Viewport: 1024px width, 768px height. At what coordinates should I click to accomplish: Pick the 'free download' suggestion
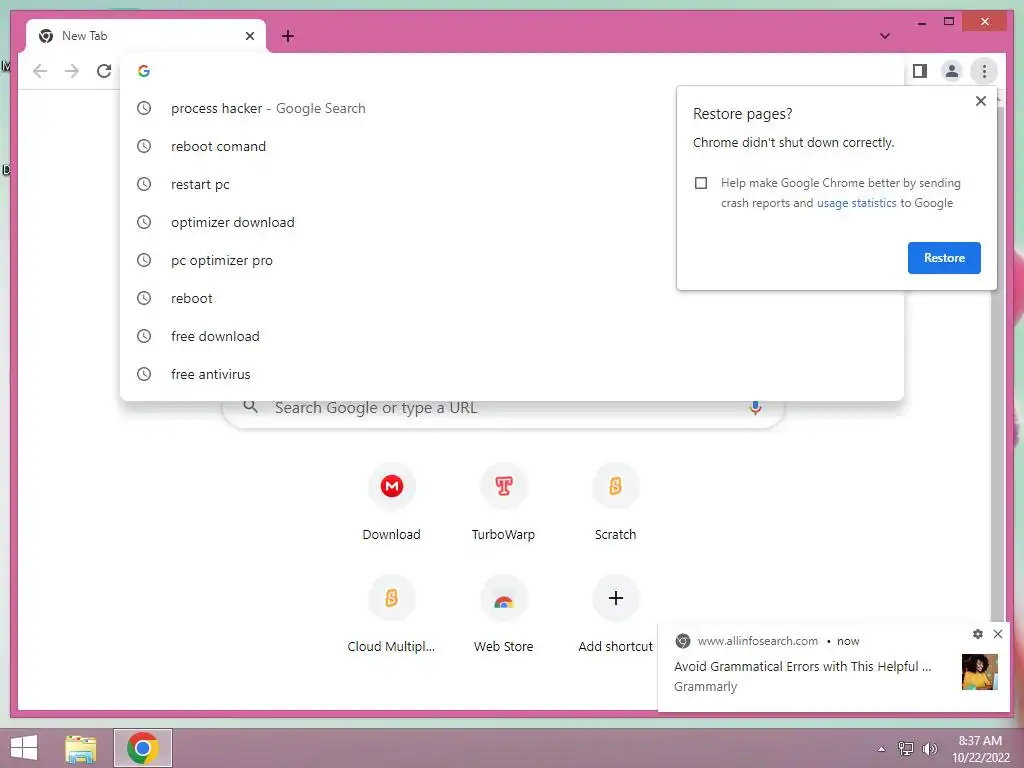click(511, 336)
